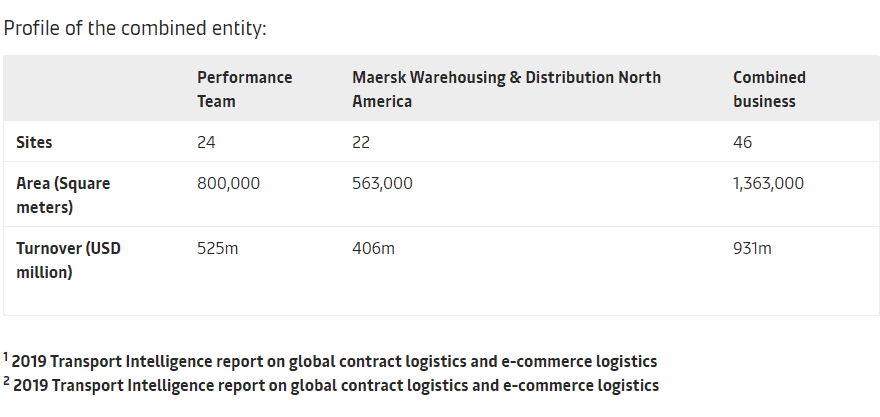Select the 1,363,000 combined area cell
Screen dimensions: 880x417
pos(768,184)
